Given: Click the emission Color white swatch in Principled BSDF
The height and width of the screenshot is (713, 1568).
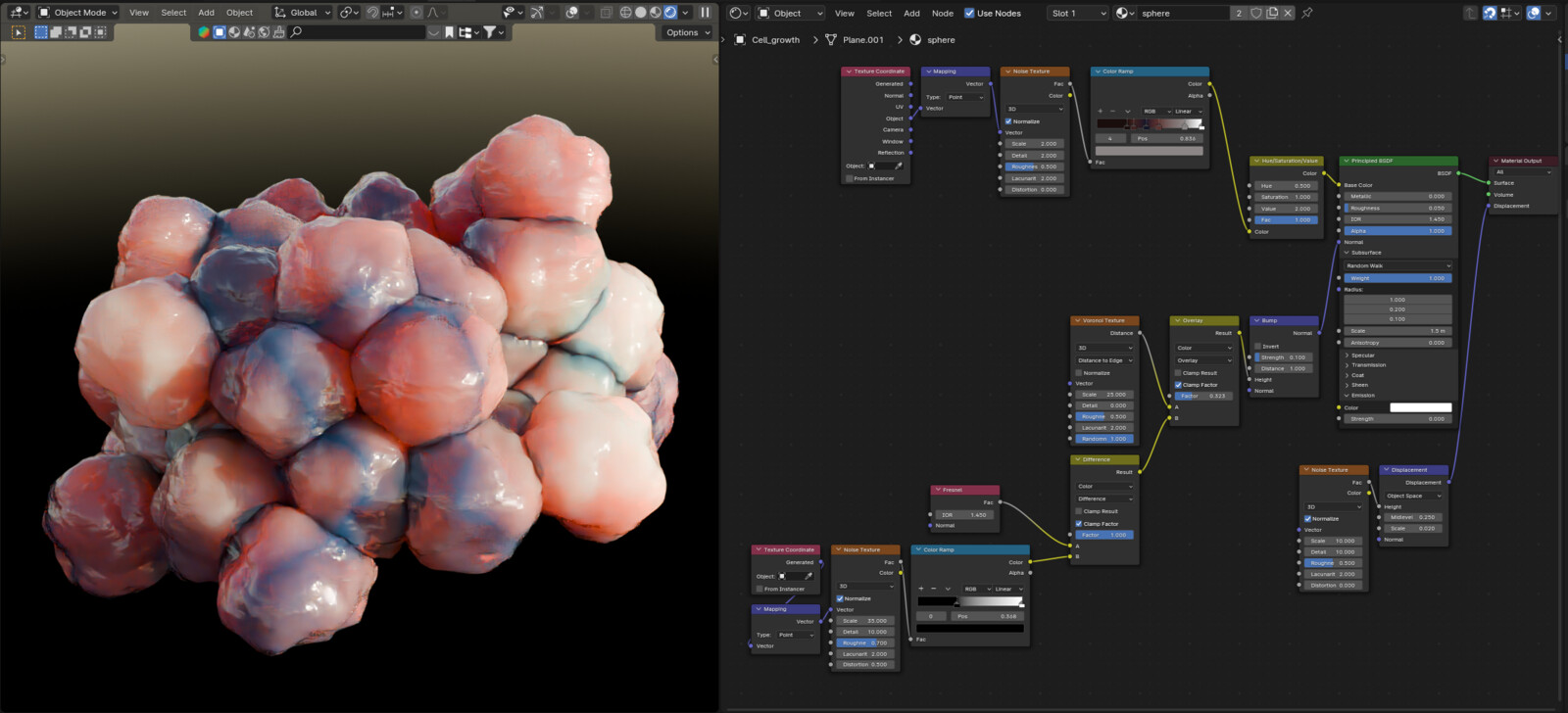Looking at the screenshot, I should [1420, 407].
